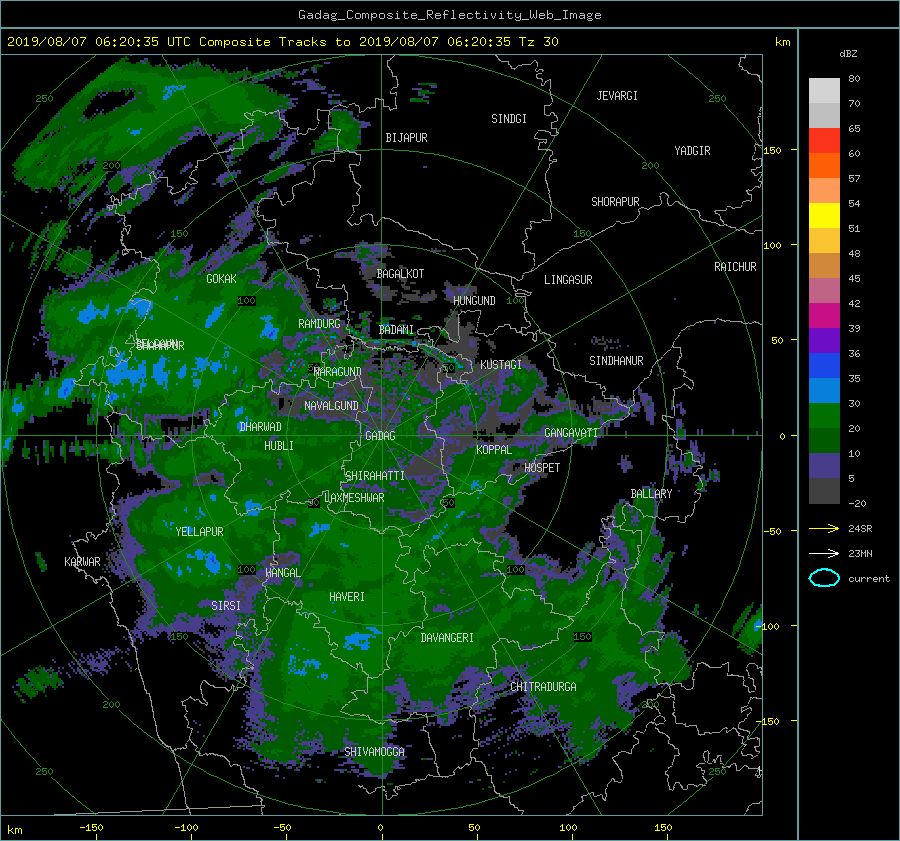Image resolution: width=900 pixels, height=841 pixels.
Task: Click the YADGIR city label
Action: tap(692, 151)
